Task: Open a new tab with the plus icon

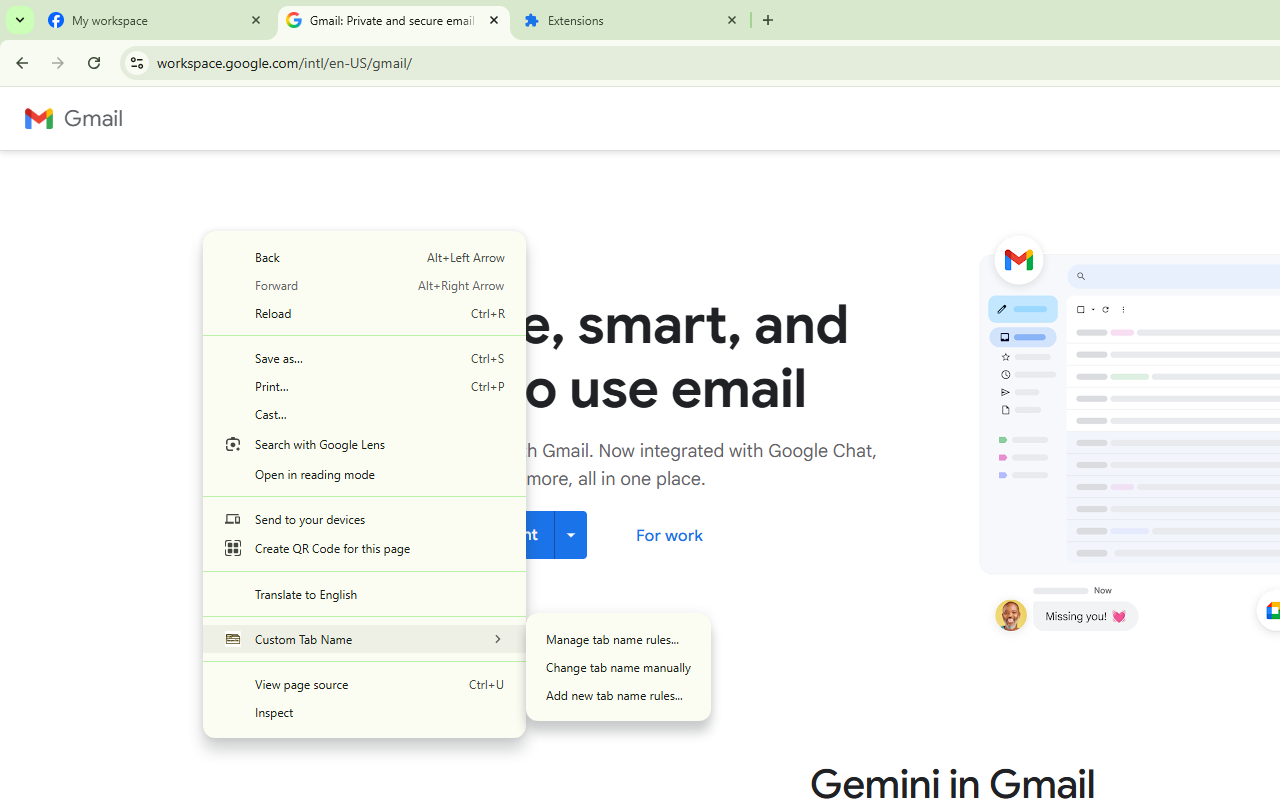Action: (x=767, y=20)
